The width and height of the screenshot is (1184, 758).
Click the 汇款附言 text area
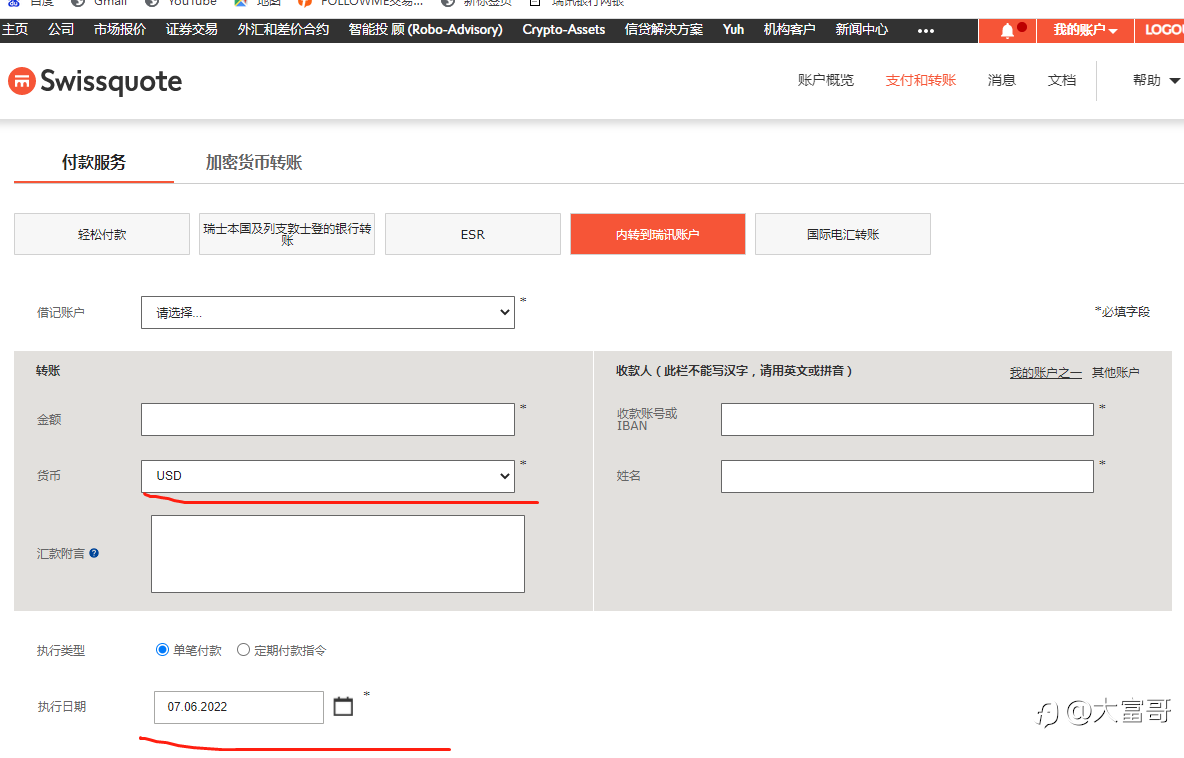338,554
